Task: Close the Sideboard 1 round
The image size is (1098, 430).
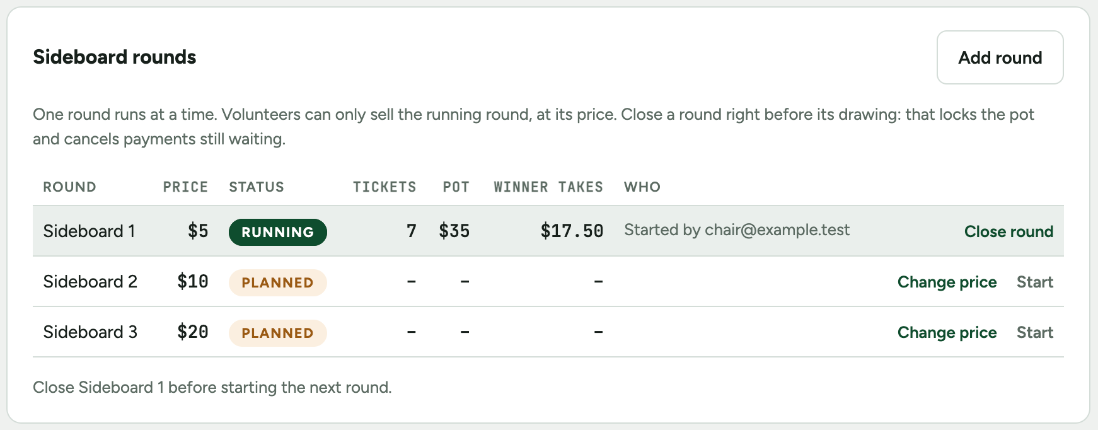Action: coord(1008,232)
